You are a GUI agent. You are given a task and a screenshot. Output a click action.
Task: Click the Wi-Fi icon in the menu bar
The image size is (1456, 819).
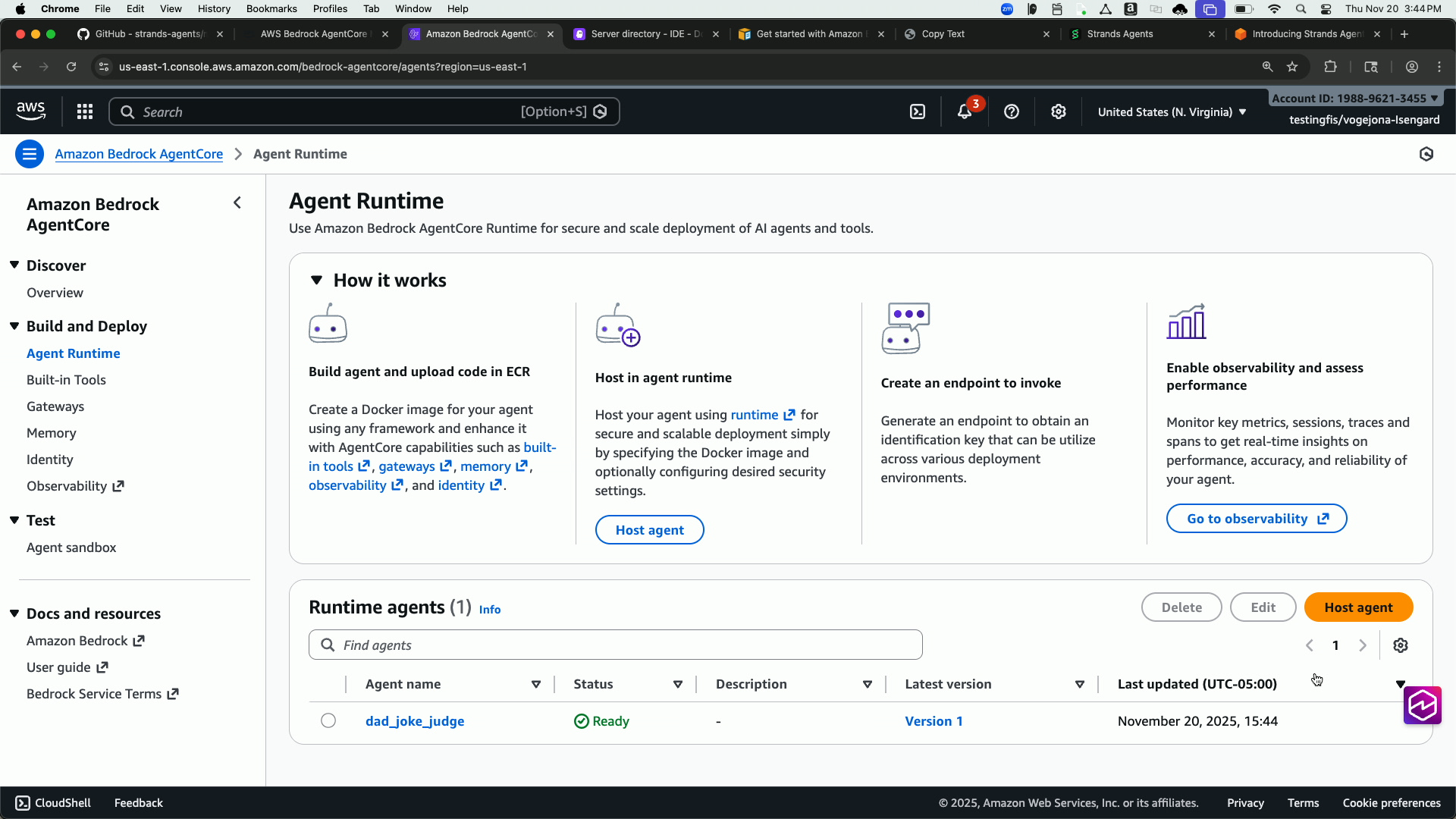pos(1275,9)
